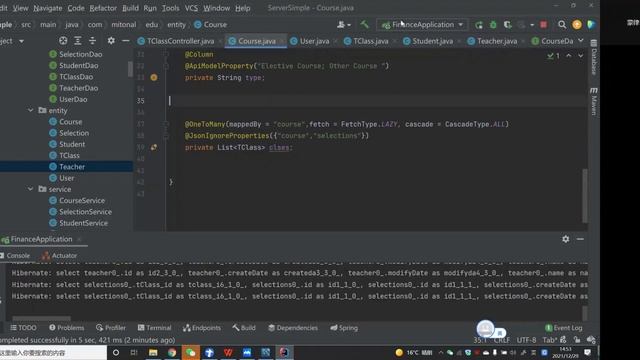Viewport: 640px width, 360px height.
Task: Click the Build project hammer icon
Action: click(364, 24)
